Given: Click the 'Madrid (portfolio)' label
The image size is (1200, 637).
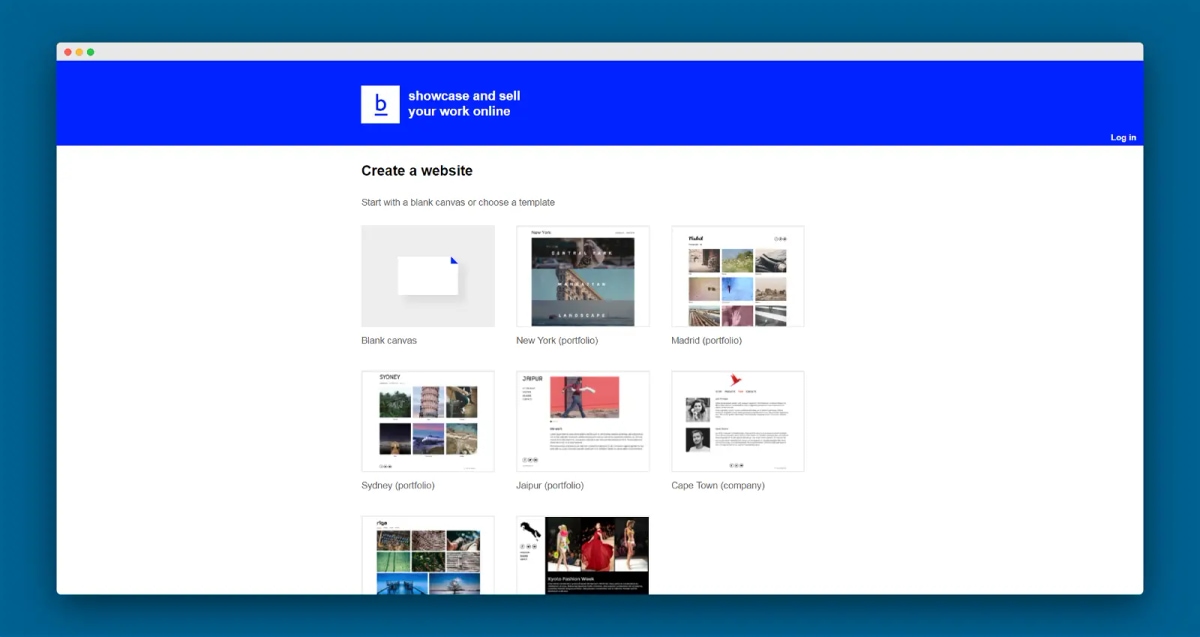Looking at the screenshot, I should coord(707,341).
